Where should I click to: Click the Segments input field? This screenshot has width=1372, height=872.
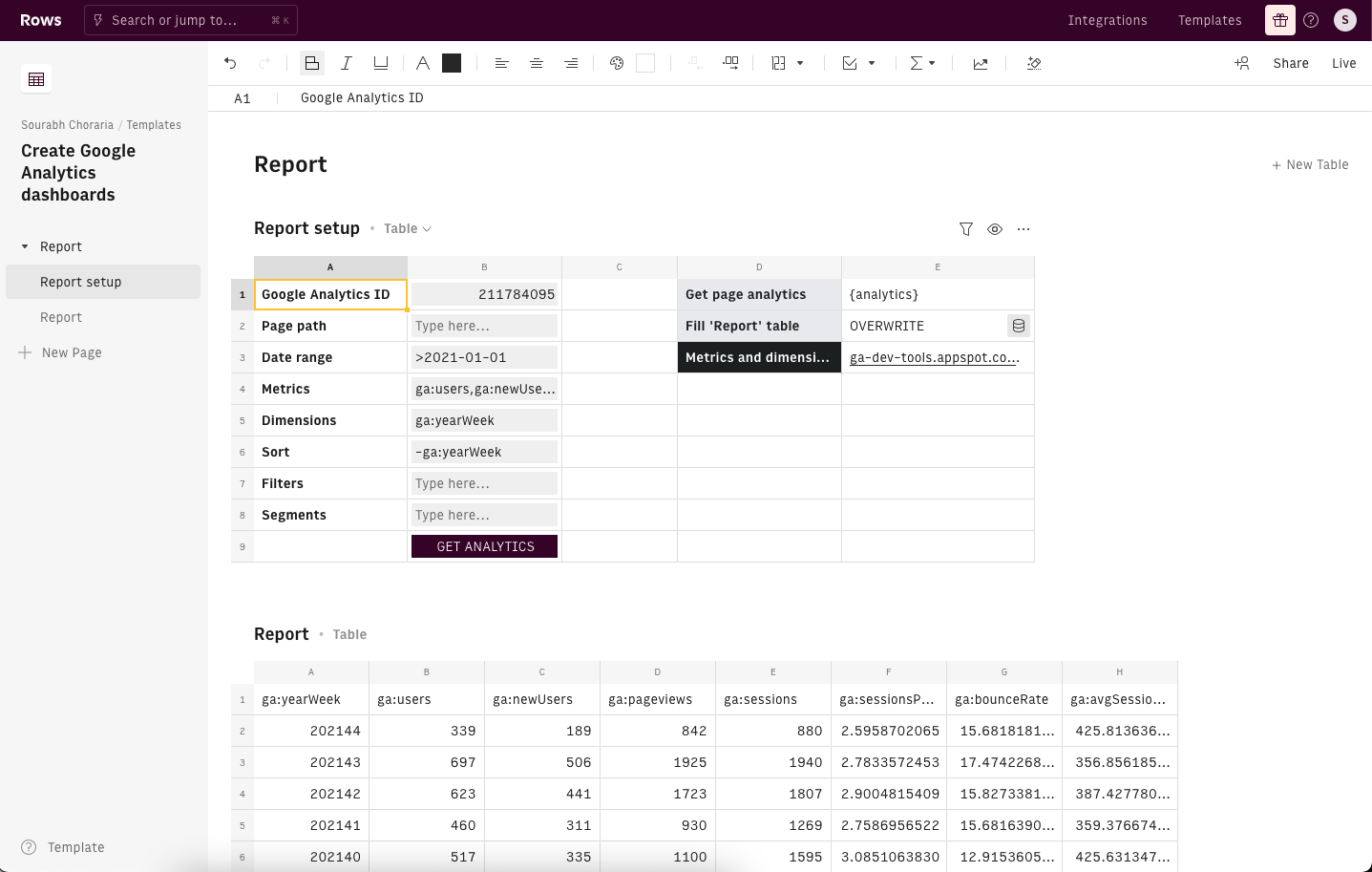pyautogui.click(x=484, y=515)
